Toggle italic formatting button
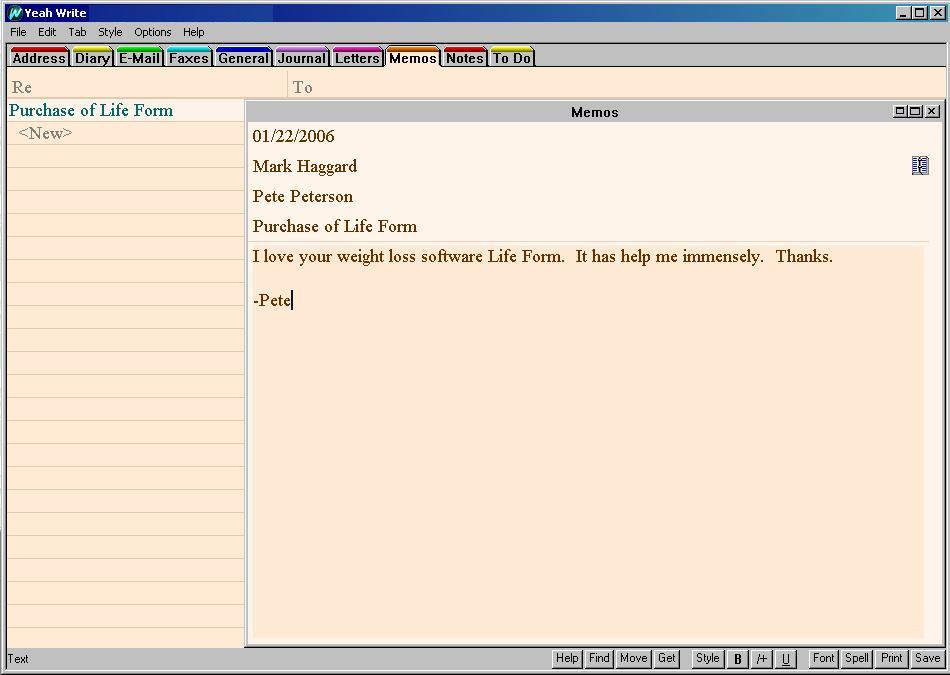The width and height of the screenshot is (950, 675). click(762, 659)
